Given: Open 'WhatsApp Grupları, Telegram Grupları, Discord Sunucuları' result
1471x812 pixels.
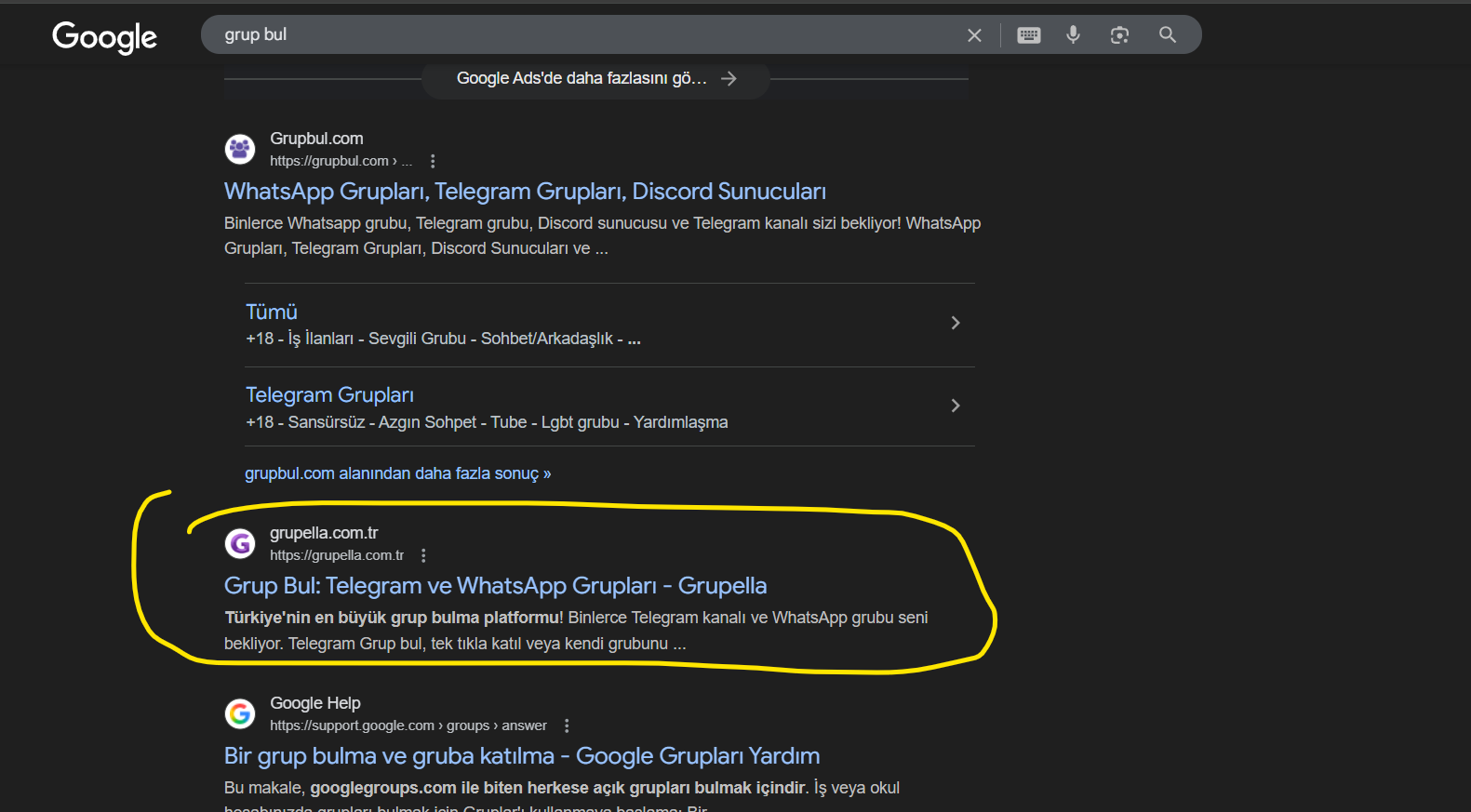Looking at the screenshot, I should tap(525, 192).
